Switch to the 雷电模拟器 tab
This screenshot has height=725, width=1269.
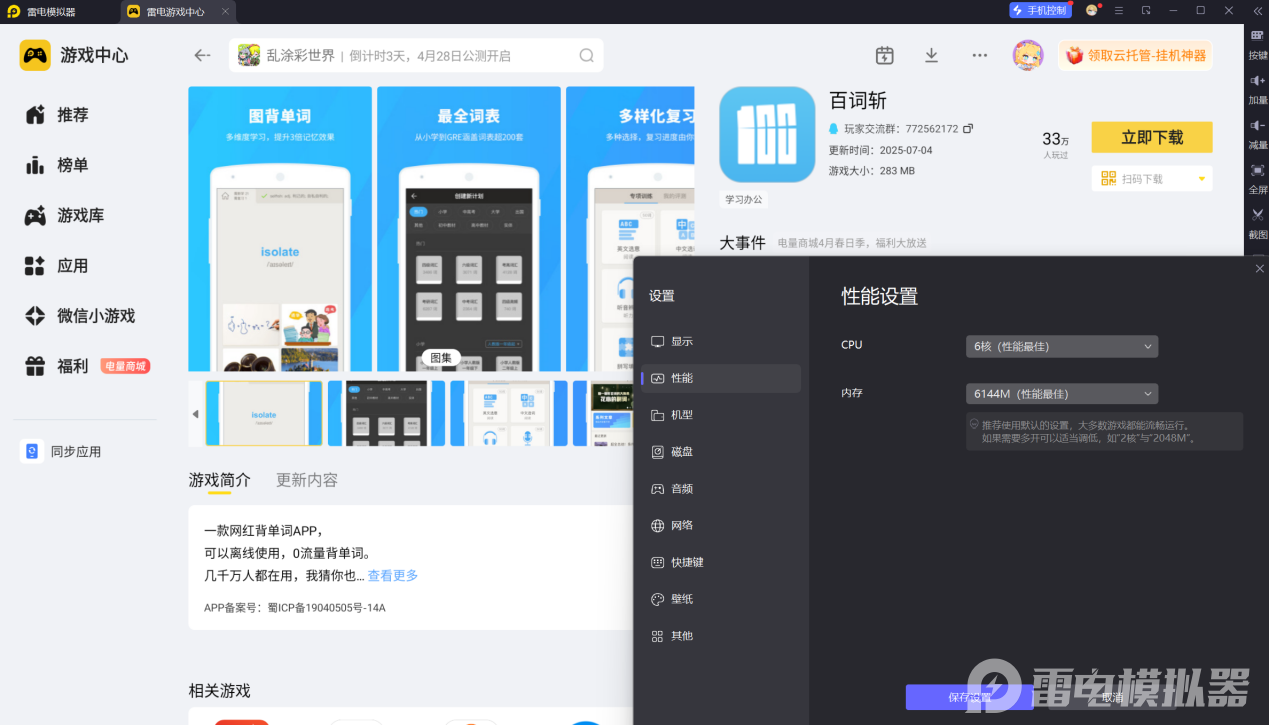pyautogui.click(x=50, y=12)
